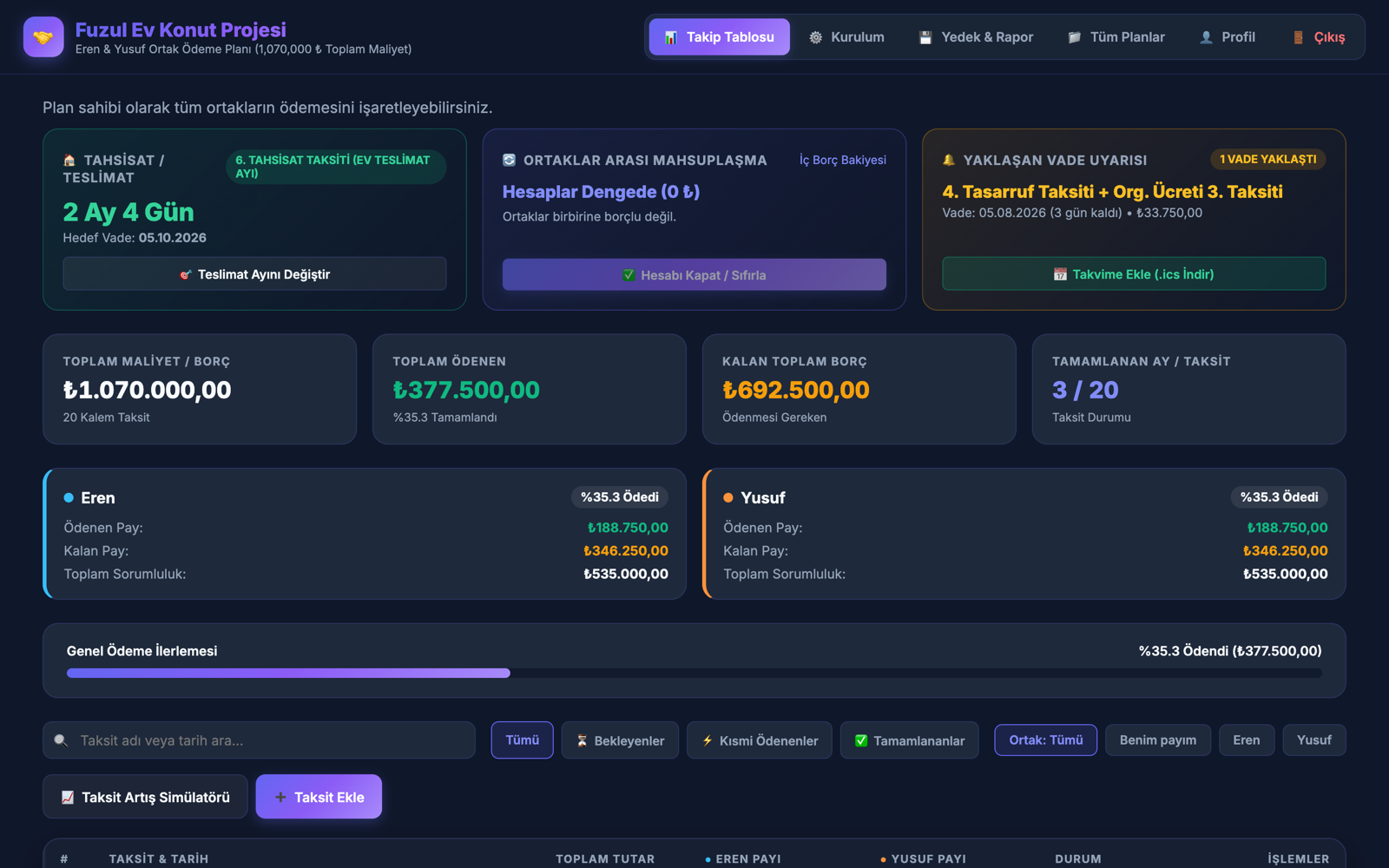This screenshot has height=868, width=1389.
Task: Click the 1 VADE YAKLAŞTI badge
Action: [x=1267, y=159]
